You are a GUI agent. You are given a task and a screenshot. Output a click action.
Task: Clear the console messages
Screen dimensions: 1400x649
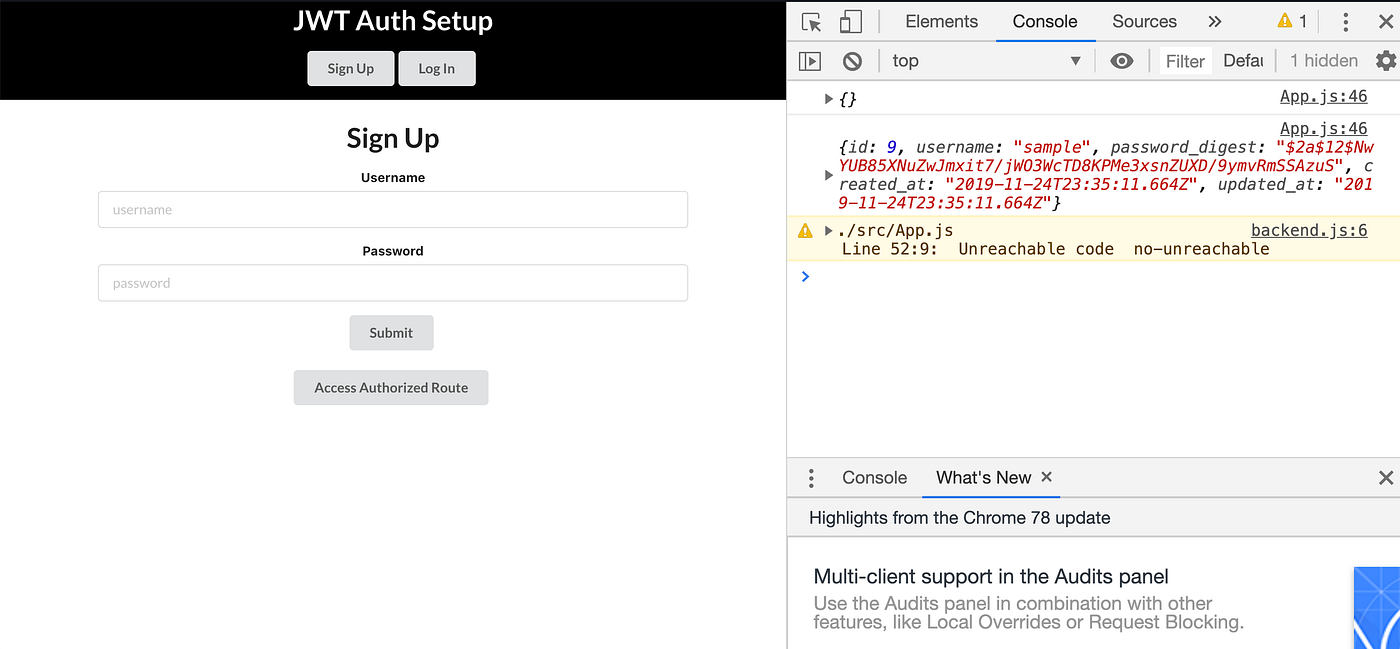click(852, 61)
